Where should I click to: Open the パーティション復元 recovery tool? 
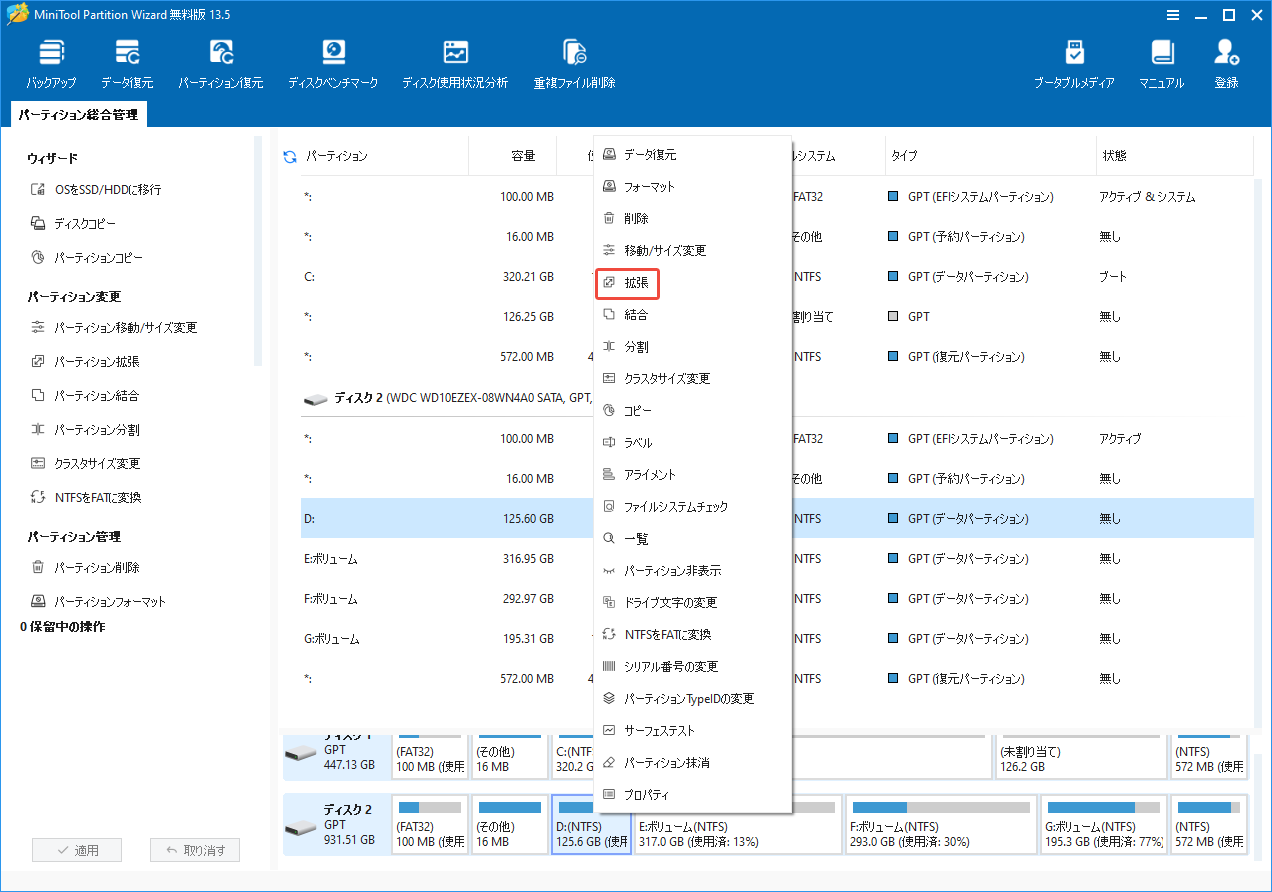221,60
